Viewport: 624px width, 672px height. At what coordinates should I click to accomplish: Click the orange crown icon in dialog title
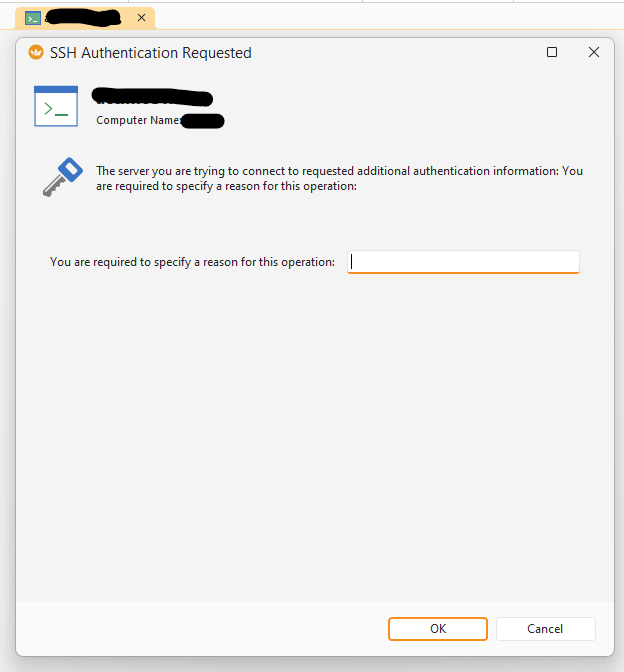point(36,53)
